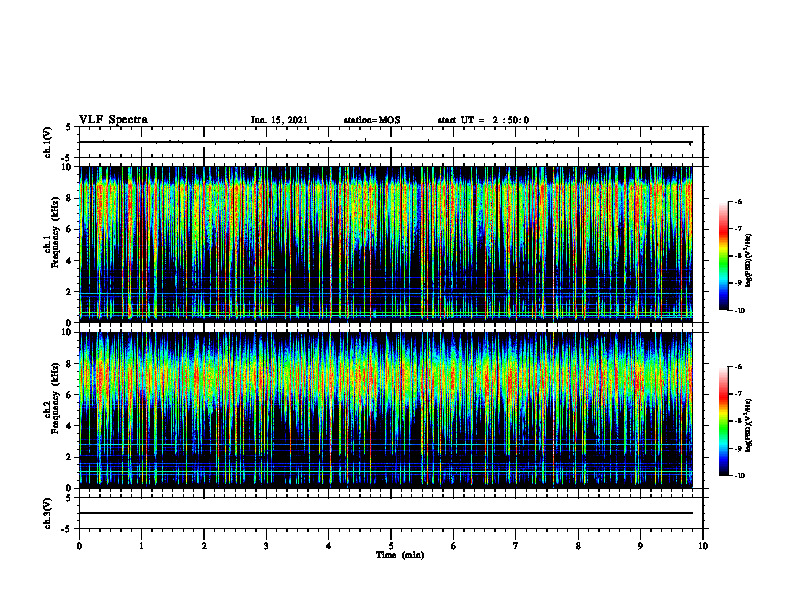This screenshot has width=792, height=612.
Task: Click the ch.1 spectrogram color bar
Action: [x=723, y=256]
